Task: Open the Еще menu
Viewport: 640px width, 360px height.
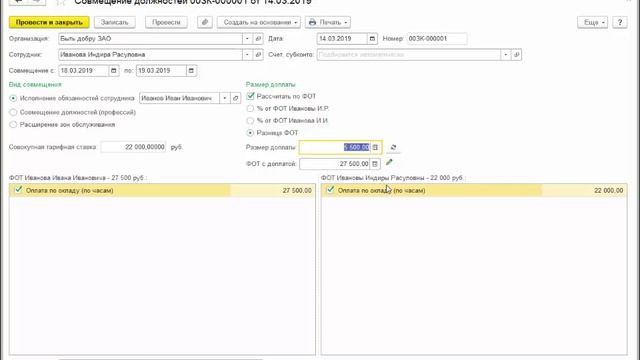Action: point(592,22)
